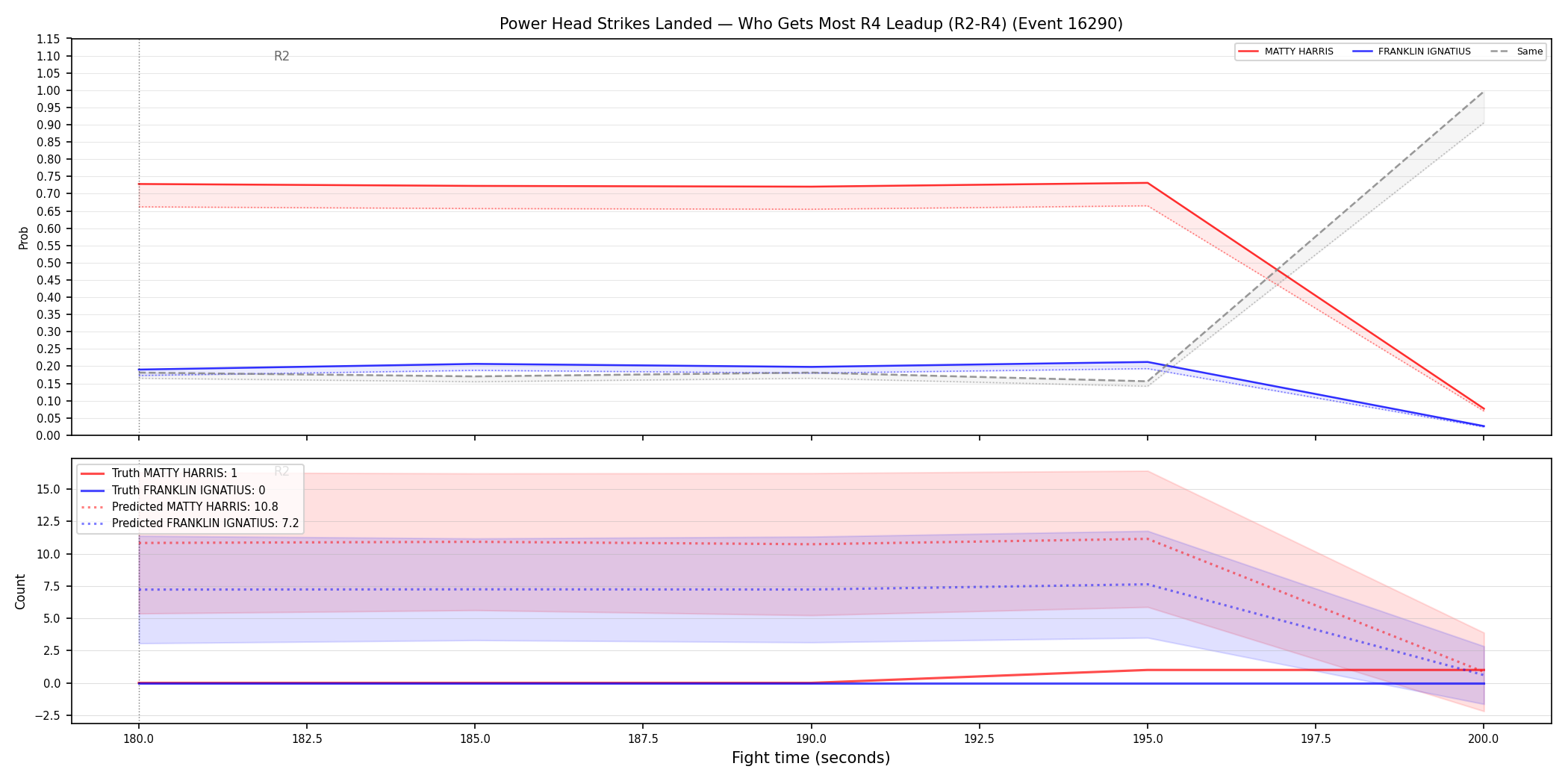The image size is (1568, 784).
Task: Click Truth FRANKLIN IGNATIUS: 0 legend entry
Action: pos(189,491)
